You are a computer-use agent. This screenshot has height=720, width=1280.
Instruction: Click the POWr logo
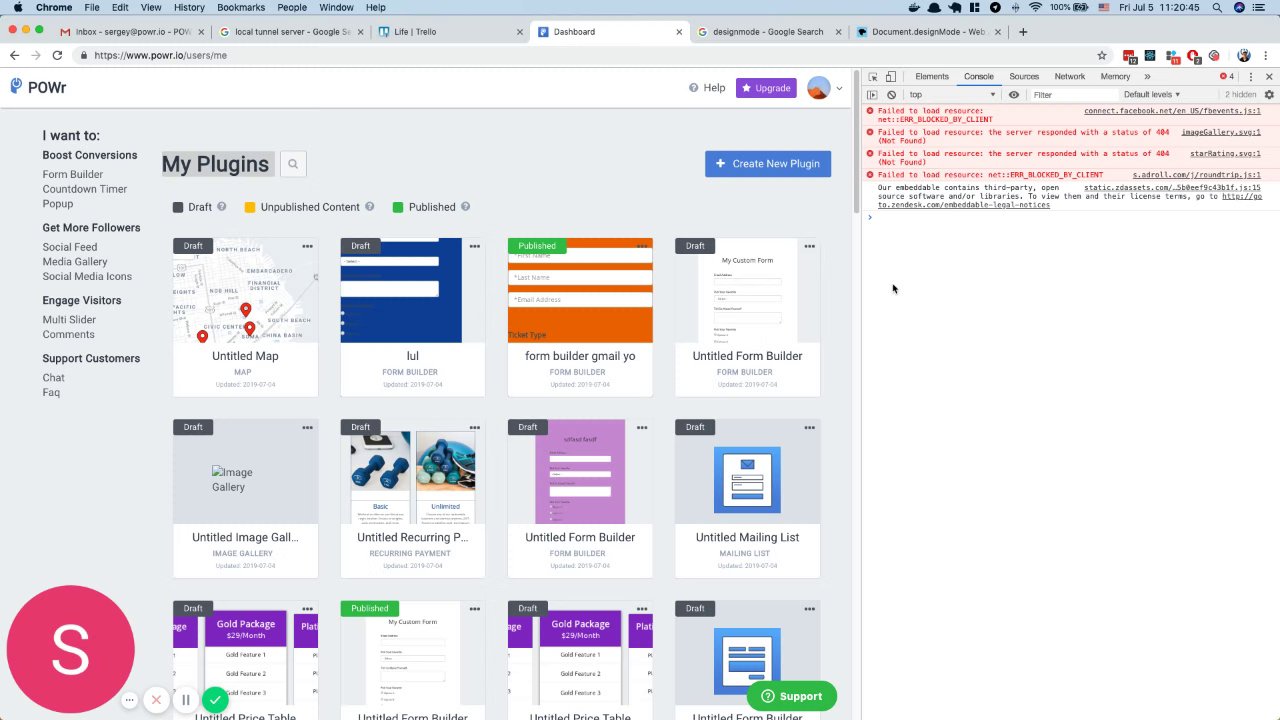(x=38, y=88)
